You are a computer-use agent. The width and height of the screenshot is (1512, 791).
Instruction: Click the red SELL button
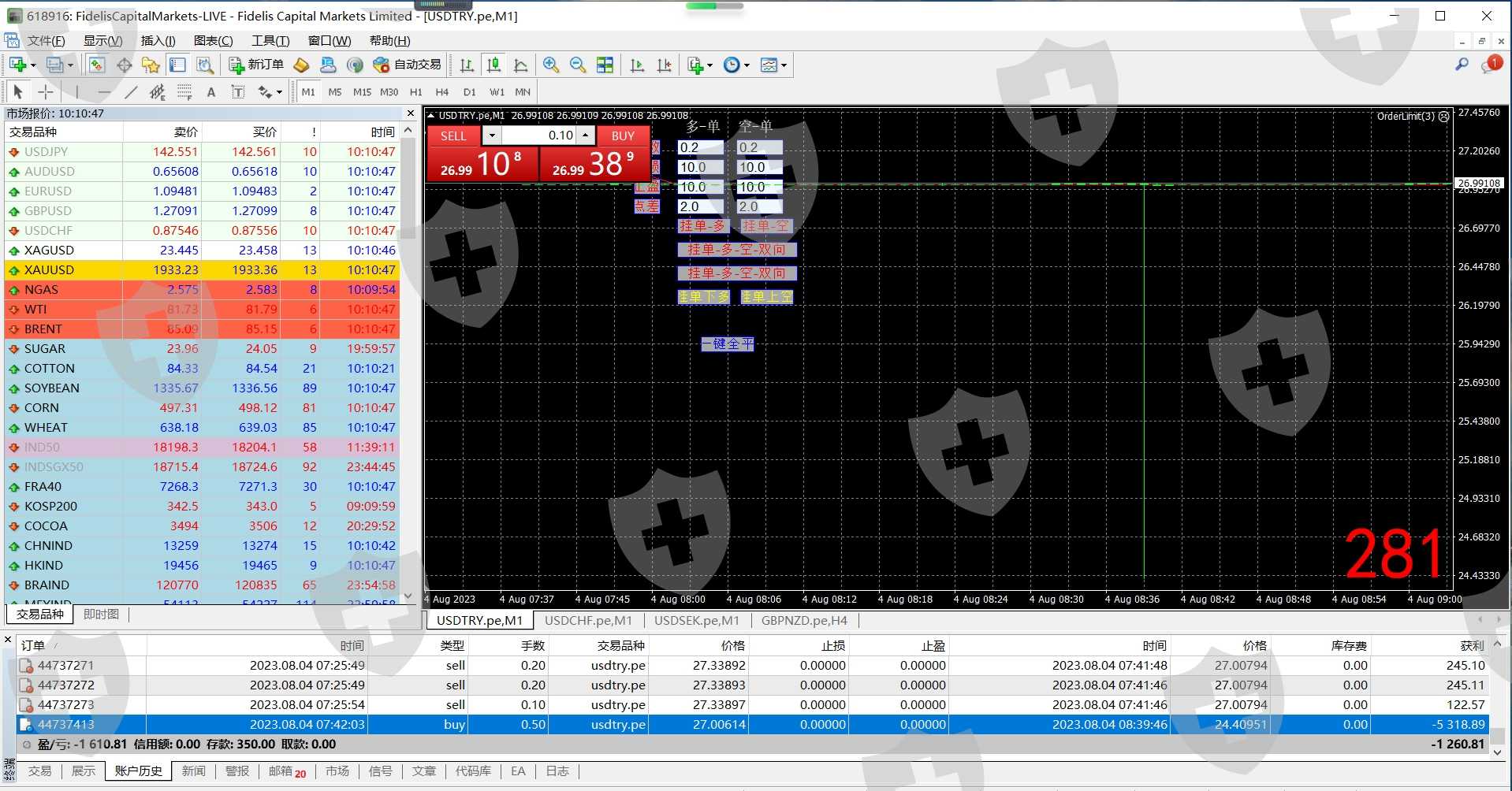(x=453, y=136)
